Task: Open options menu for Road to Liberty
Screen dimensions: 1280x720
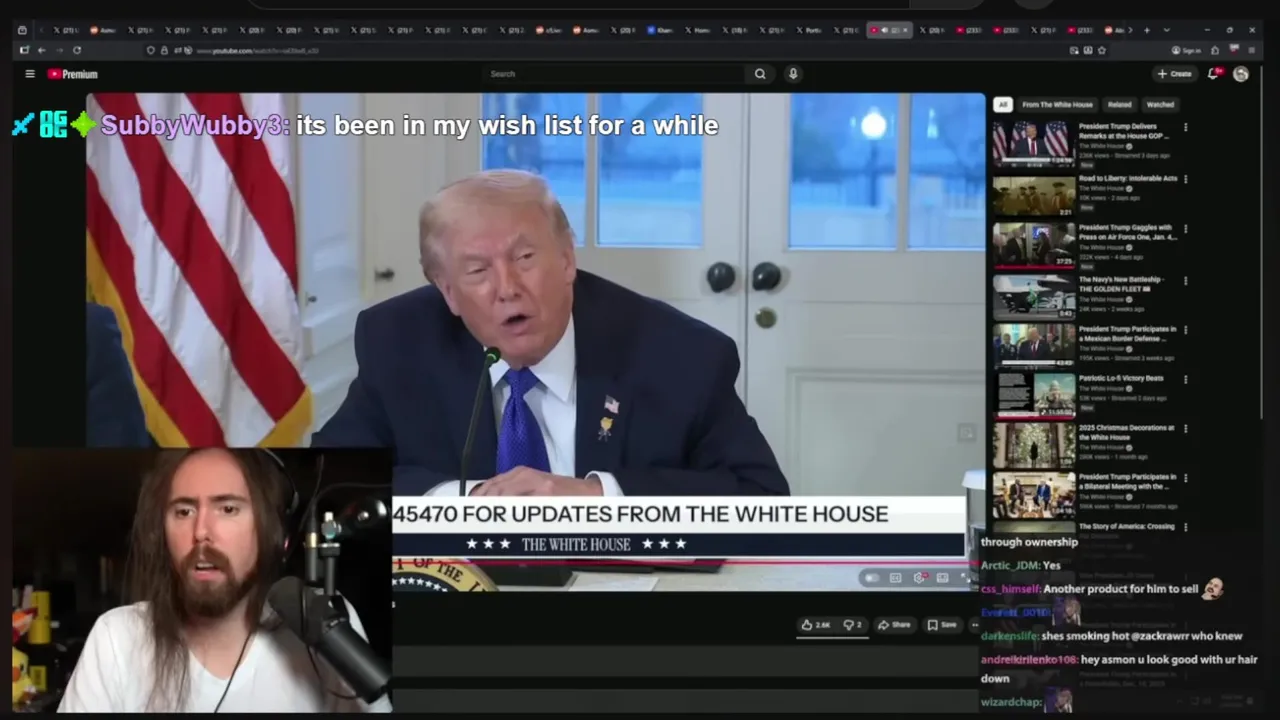Action: [1186, 179]
